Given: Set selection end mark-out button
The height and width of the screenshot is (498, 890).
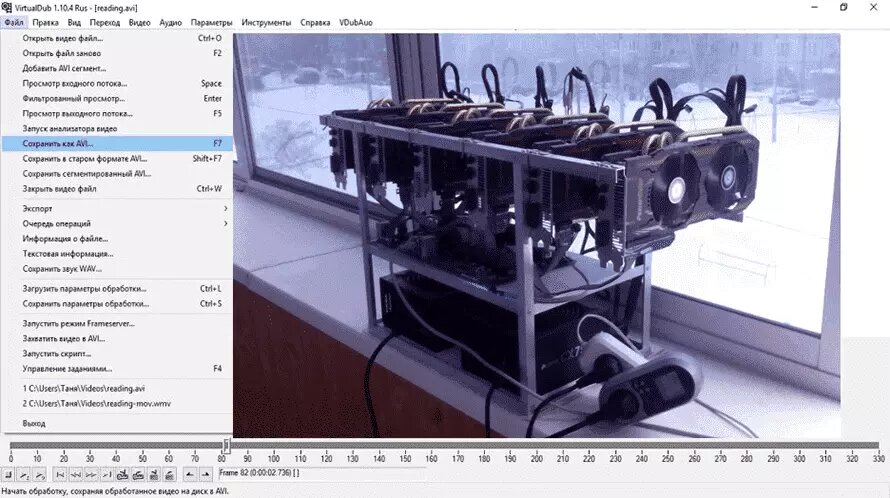Looking at the screenshot, I should [205, 474].
